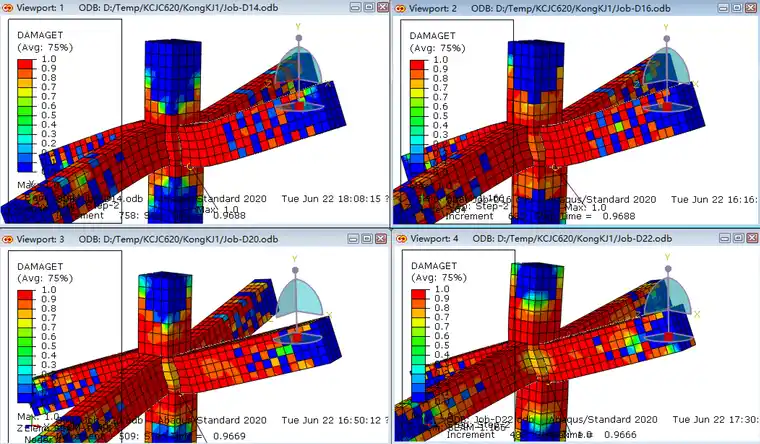The width and height of the screenshot is (760, 444).
Task: Click the 3D view compass in Viewport 4
Action: [x=673, y=302]
